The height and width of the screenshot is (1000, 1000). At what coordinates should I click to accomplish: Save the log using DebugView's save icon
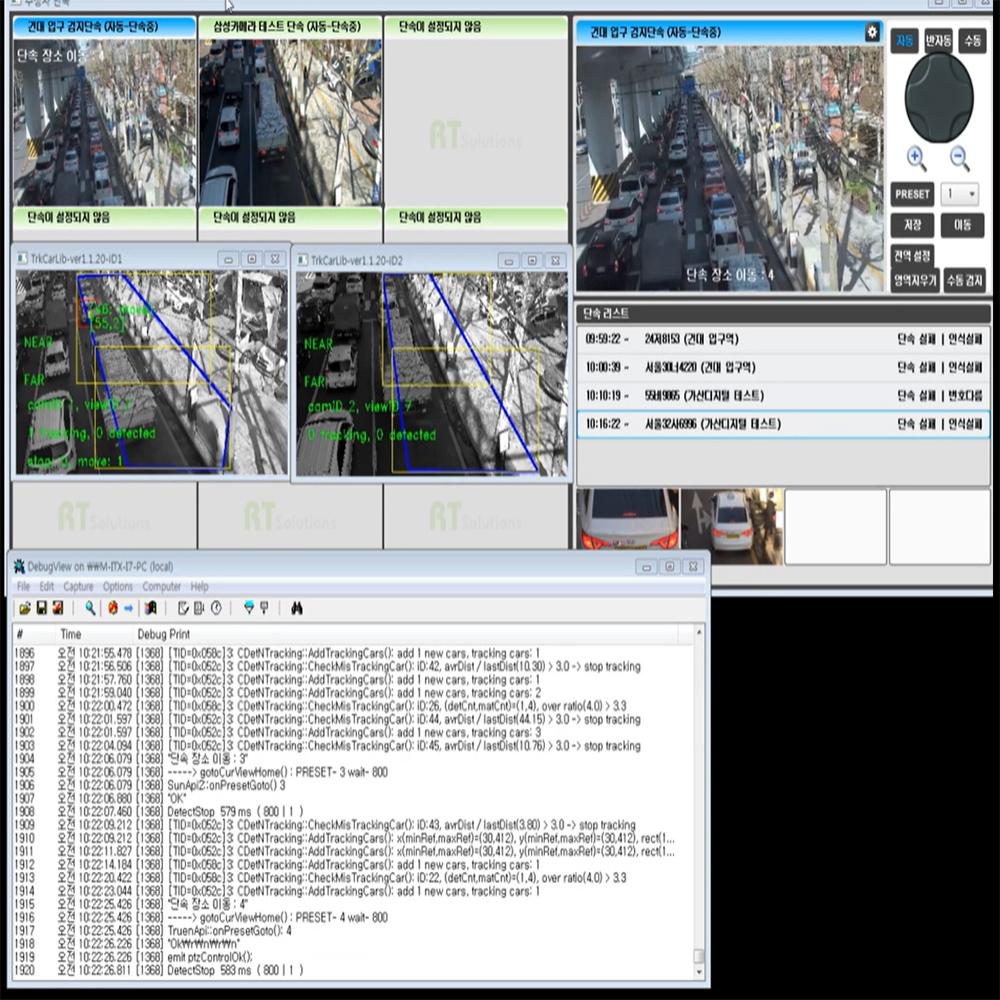point(41,608)
